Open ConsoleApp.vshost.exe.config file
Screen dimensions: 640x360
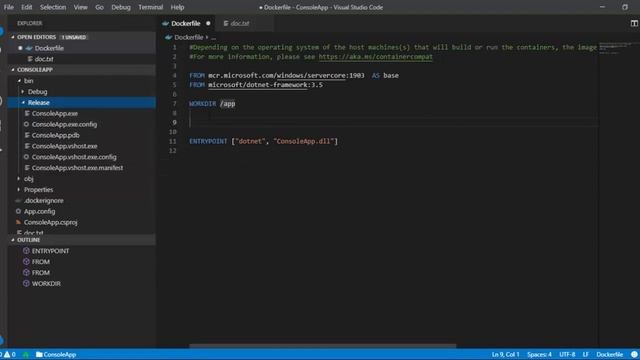click(74, 157)
